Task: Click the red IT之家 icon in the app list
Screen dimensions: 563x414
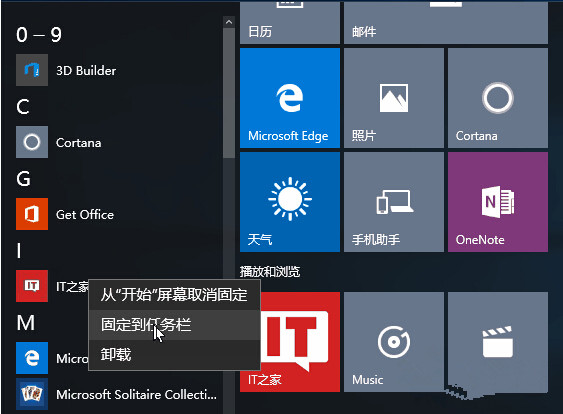Action: click(x=32, y=286)
